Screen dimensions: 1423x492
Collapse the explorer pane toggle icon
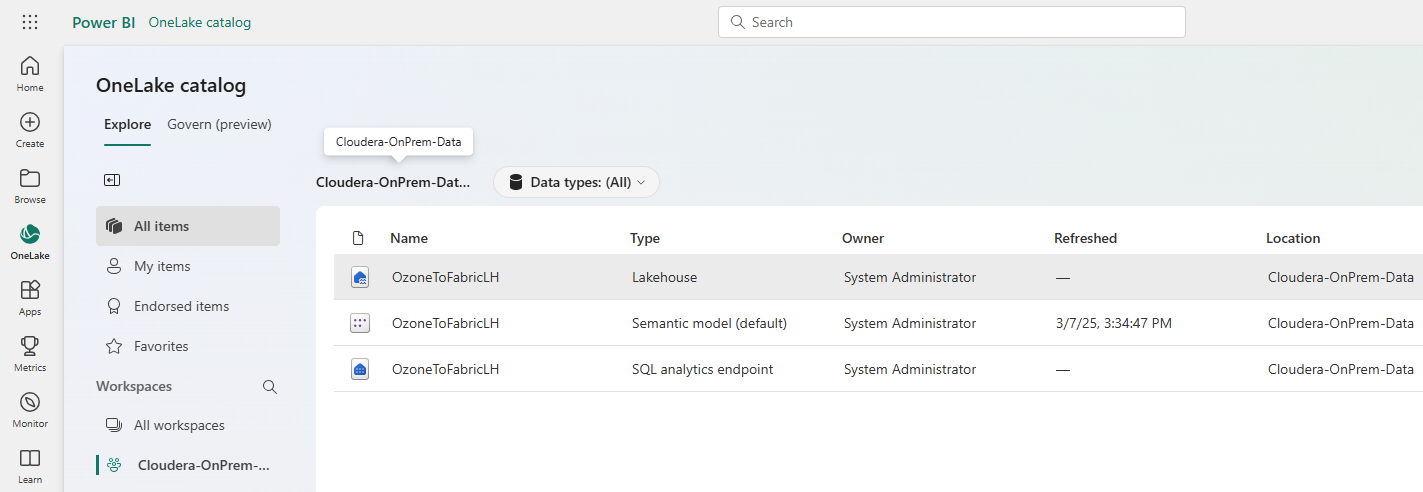[112, 180]
